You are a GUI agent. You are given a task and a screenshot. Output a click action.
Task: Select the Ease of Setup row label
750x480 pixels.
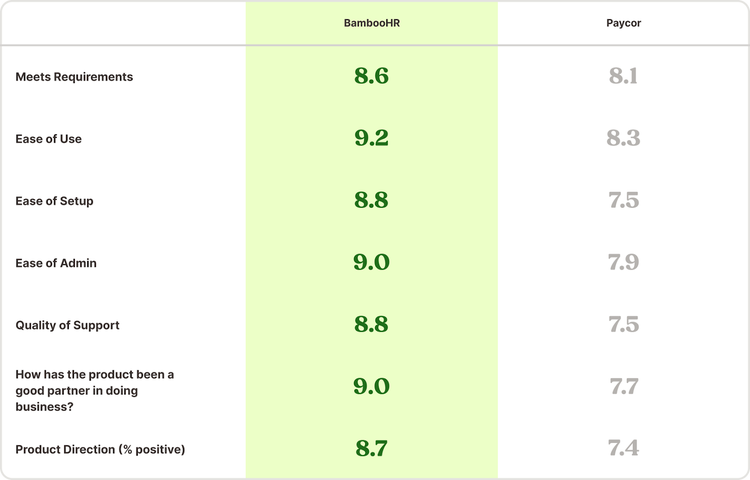[x=54, y=201]
